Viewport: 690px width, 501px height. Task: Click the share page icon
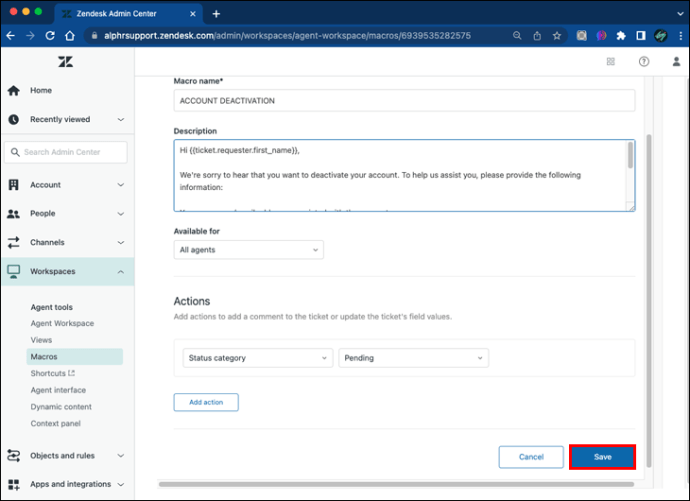click(537, 36)
